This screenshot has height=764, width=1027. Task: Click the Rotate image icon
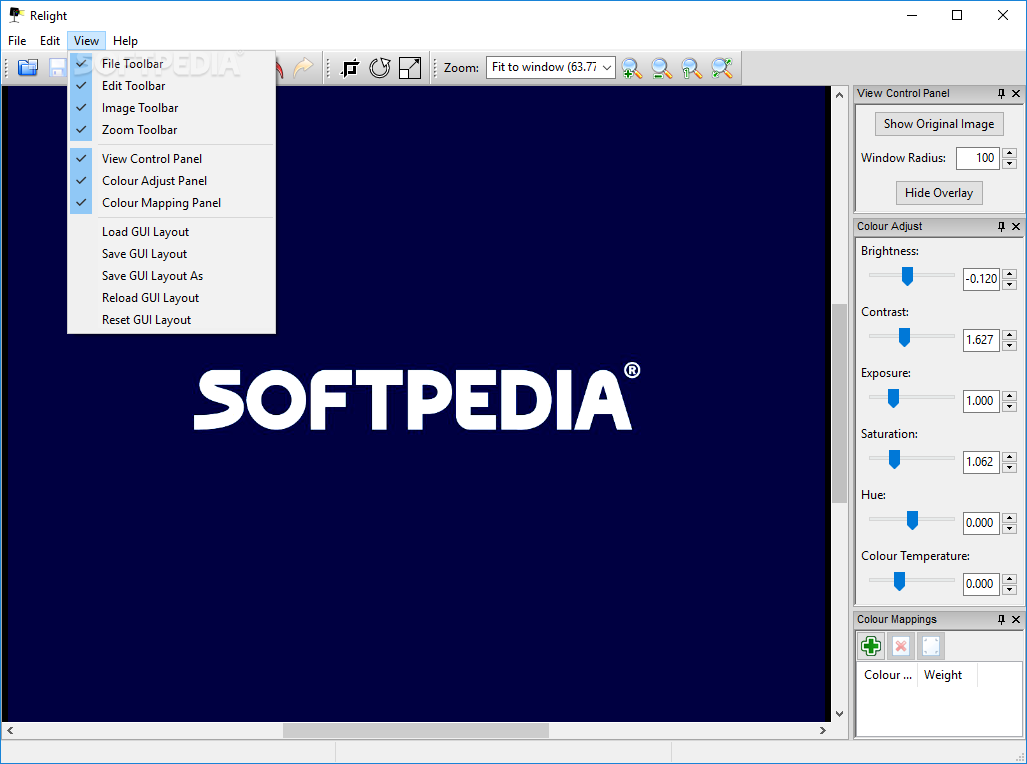[x=380, y=67]
